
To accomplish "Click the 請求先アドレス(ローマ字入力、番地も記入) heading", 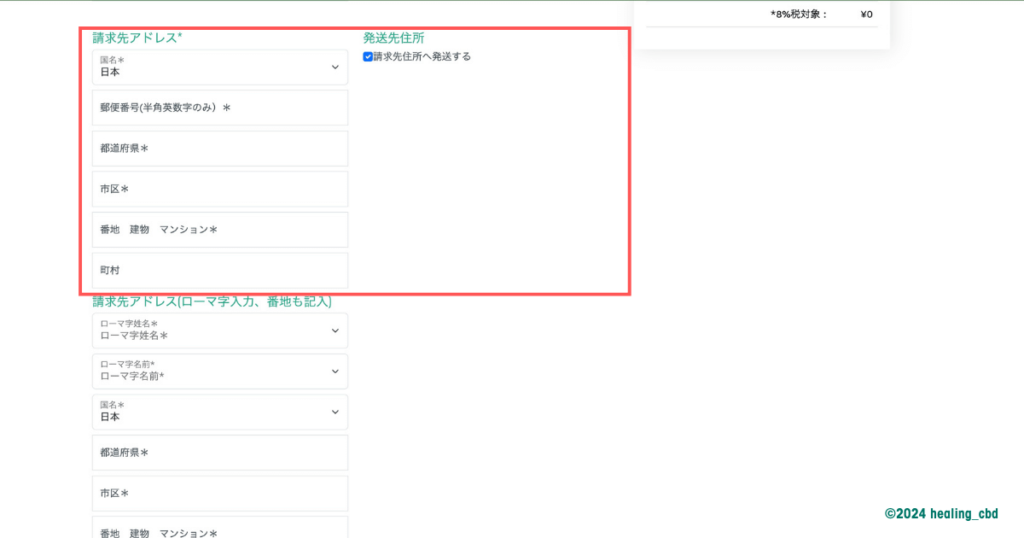I will pos(212,301).
